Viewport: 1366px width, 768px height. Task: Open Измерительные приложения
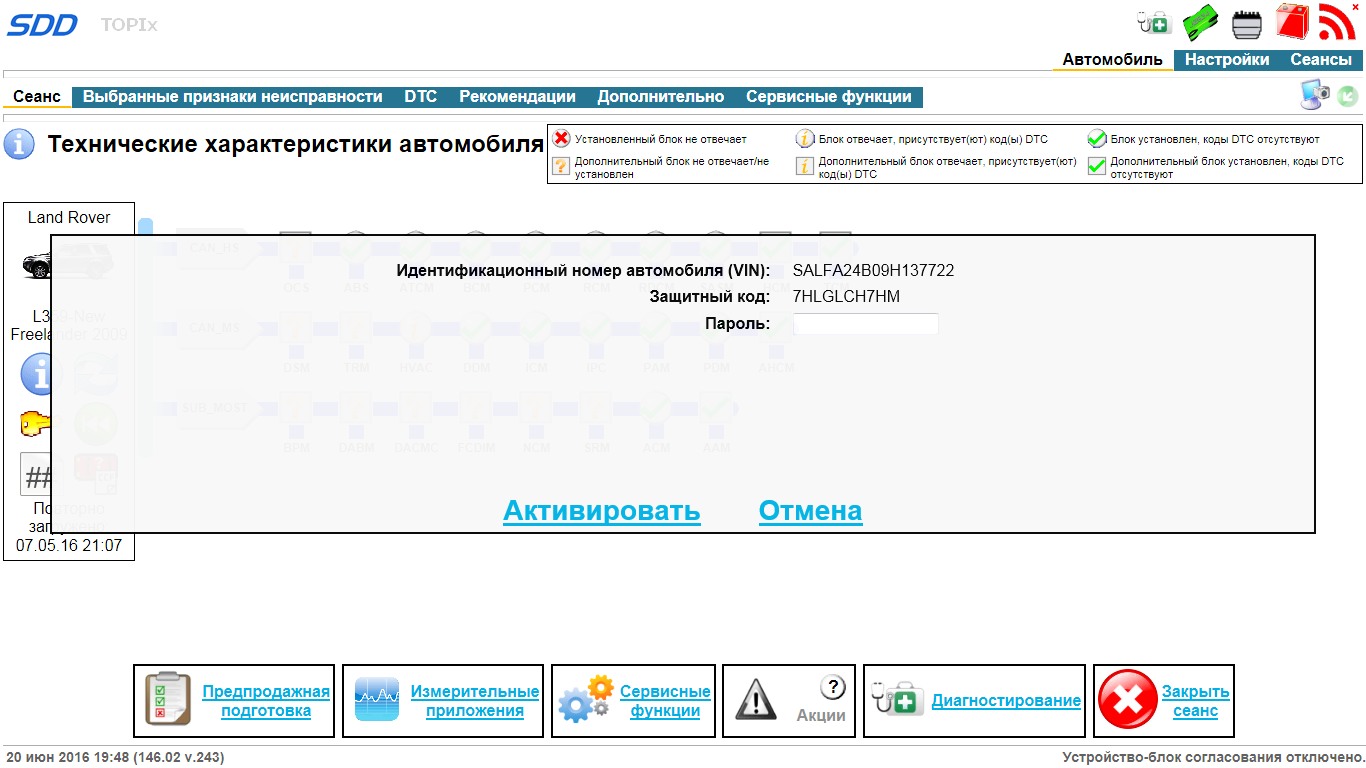443,701
